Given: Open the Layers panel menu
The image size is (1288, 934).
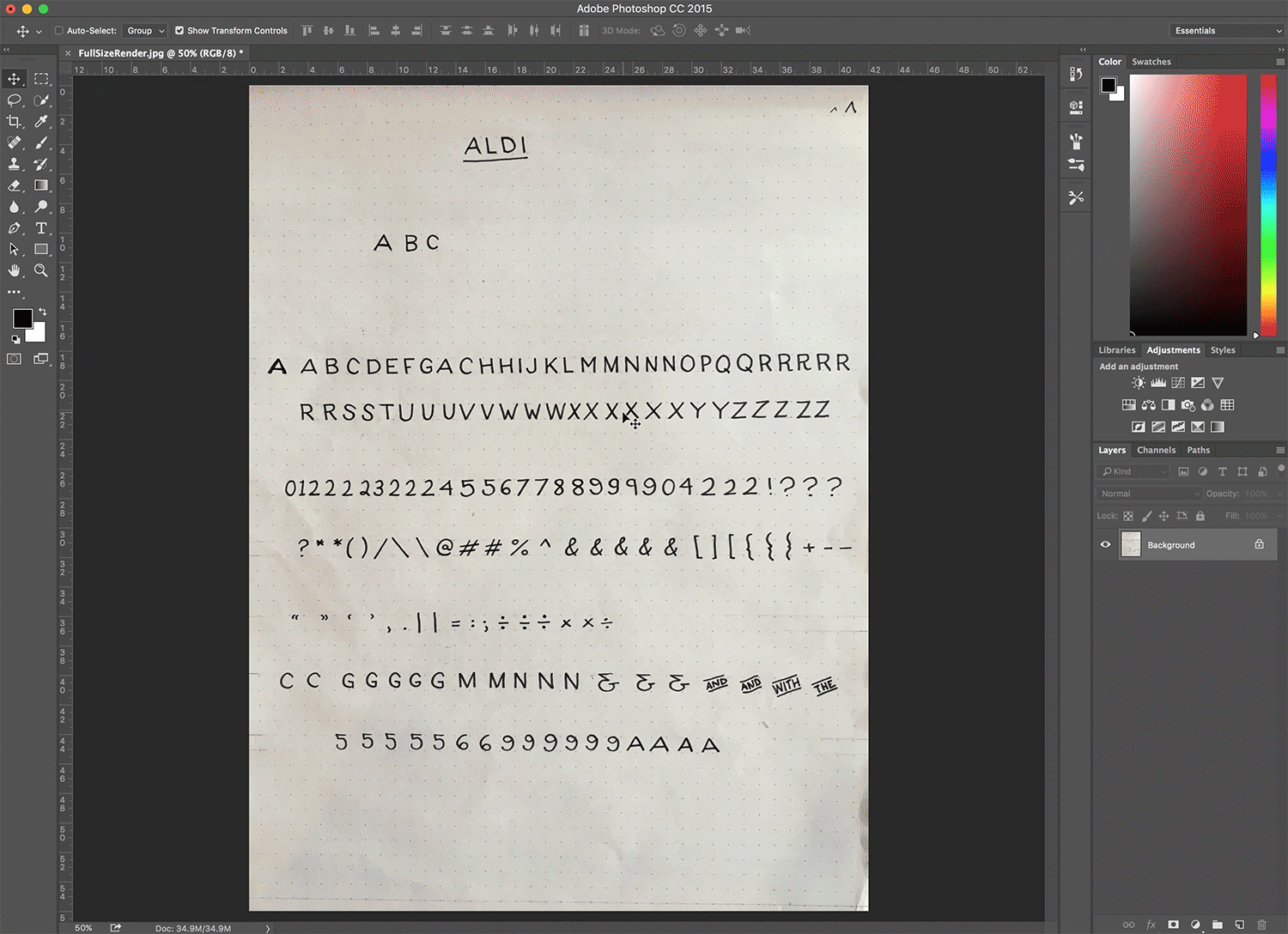Looking at the screenshot, I should [1280, 450].
